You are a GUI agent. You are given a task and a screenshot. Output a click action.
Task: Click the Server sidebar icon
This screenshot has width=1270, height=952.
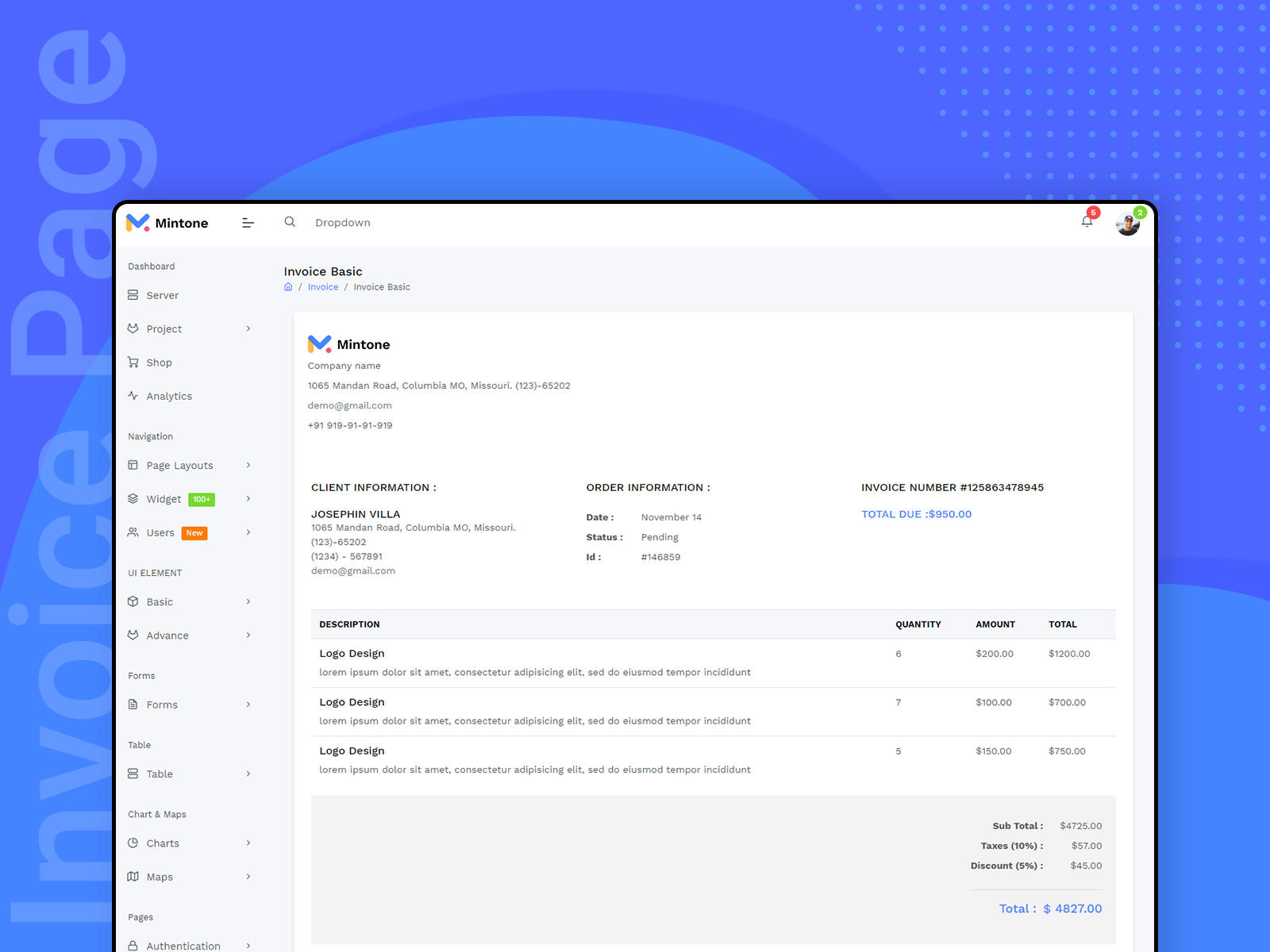click(x=133, y=295)
